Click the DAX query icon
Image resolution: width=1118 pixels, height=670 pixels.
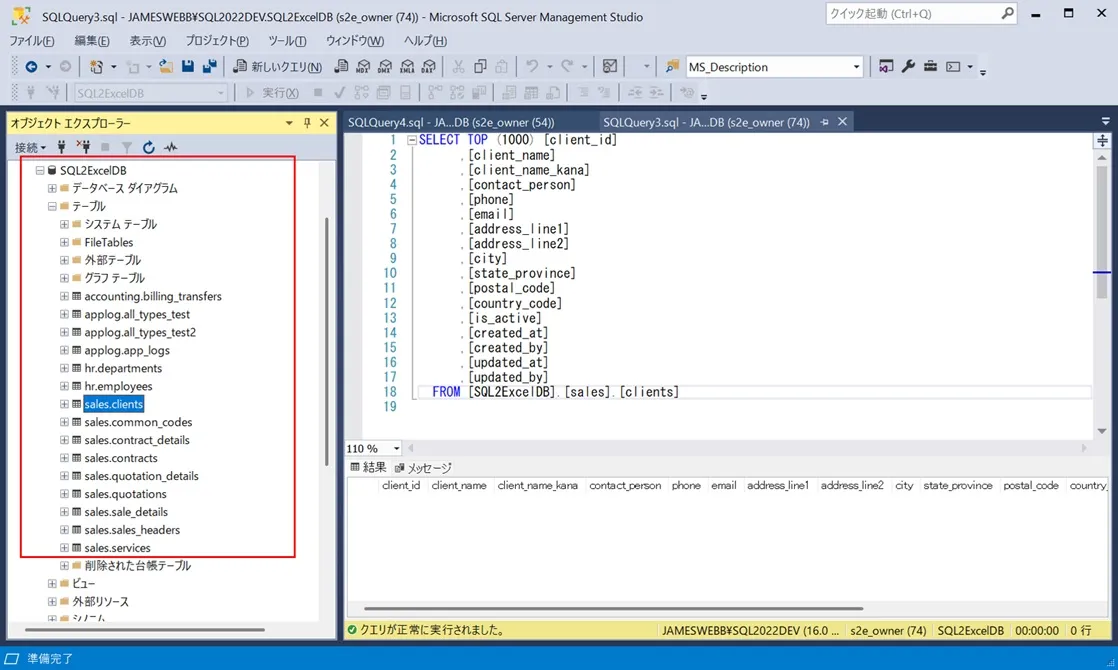[429, 67]
